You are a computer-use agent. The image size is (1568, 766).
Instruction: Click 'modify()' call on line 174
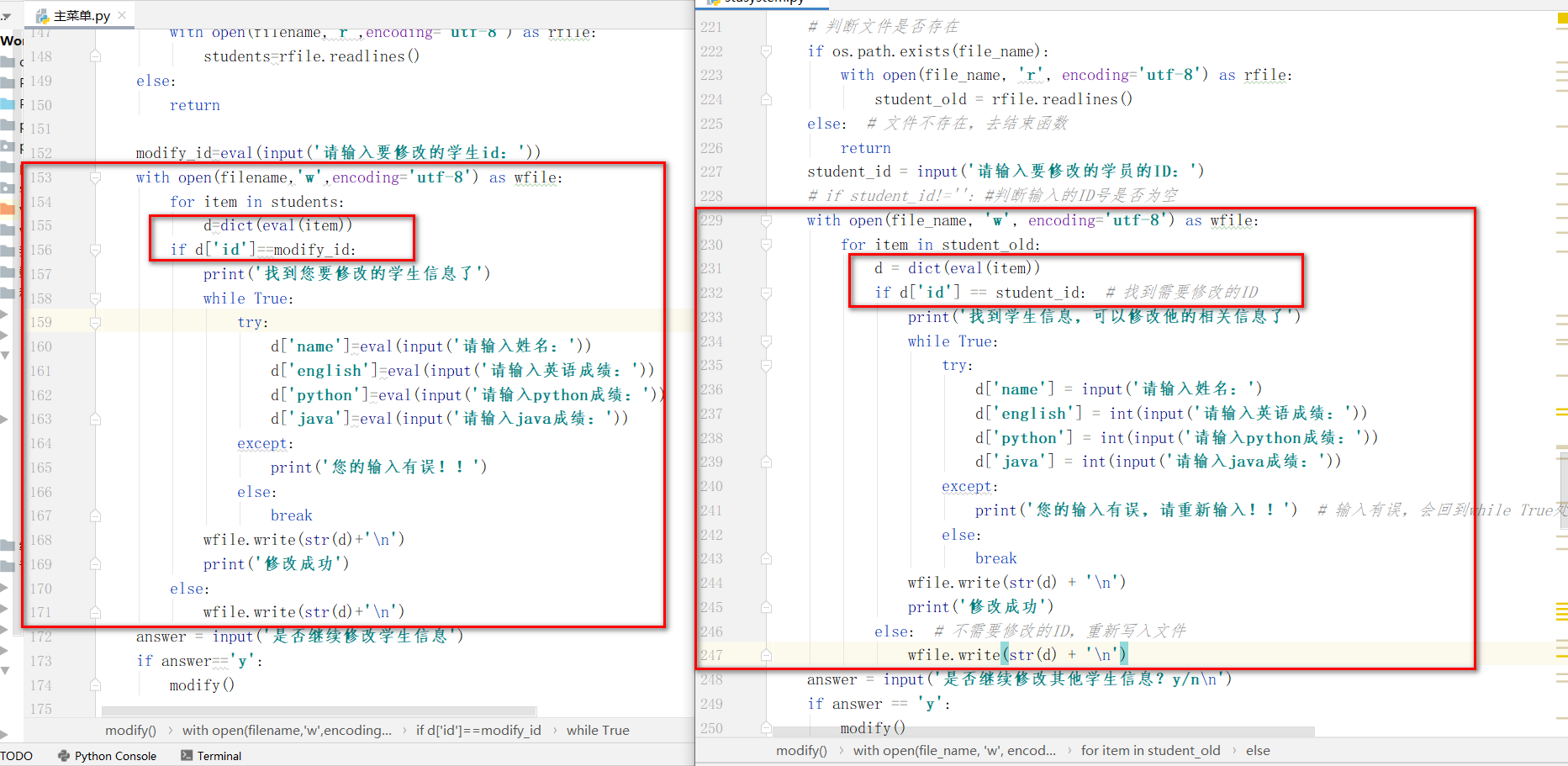point(202,685)
